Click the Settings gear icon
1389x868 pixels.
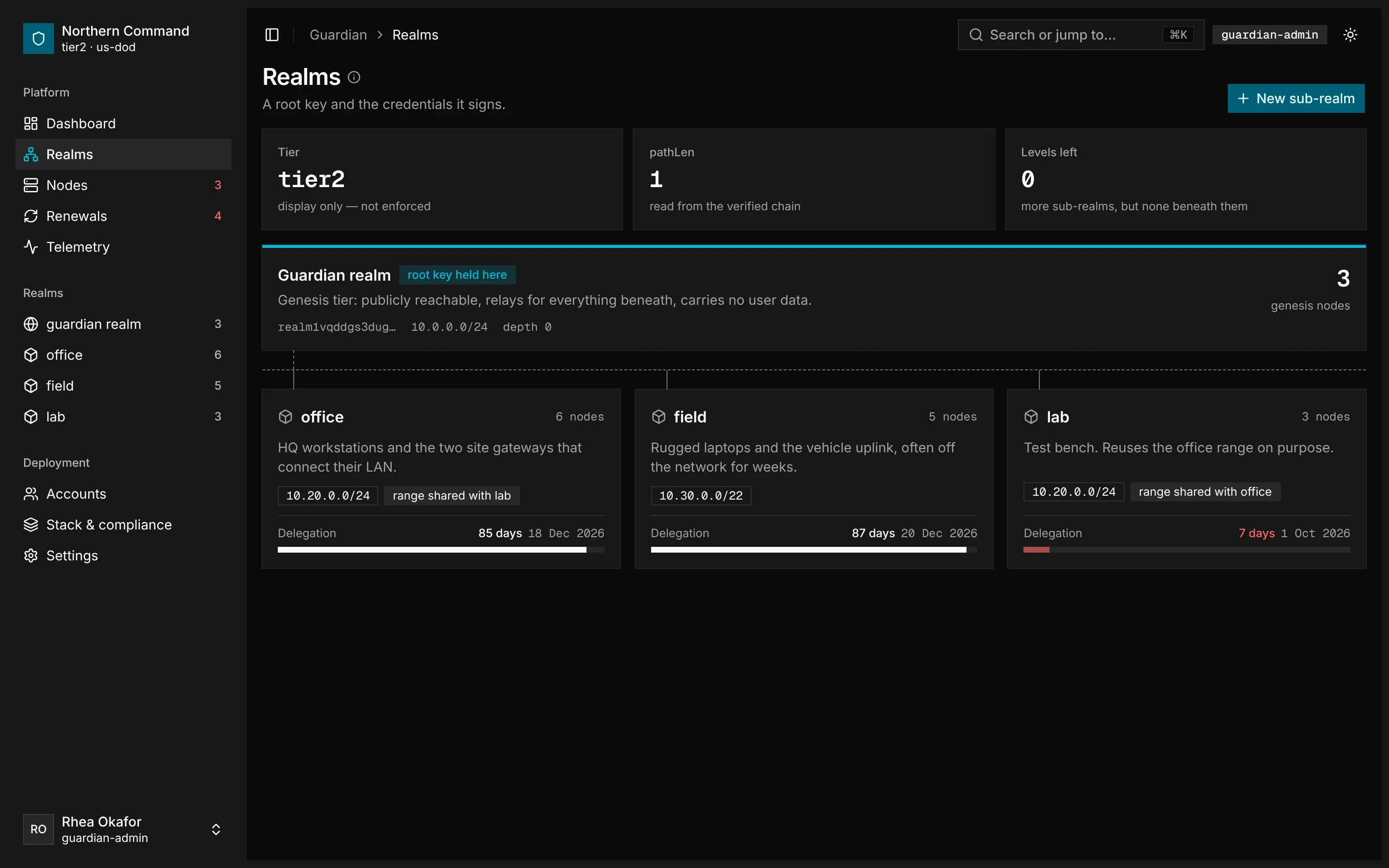31,556
